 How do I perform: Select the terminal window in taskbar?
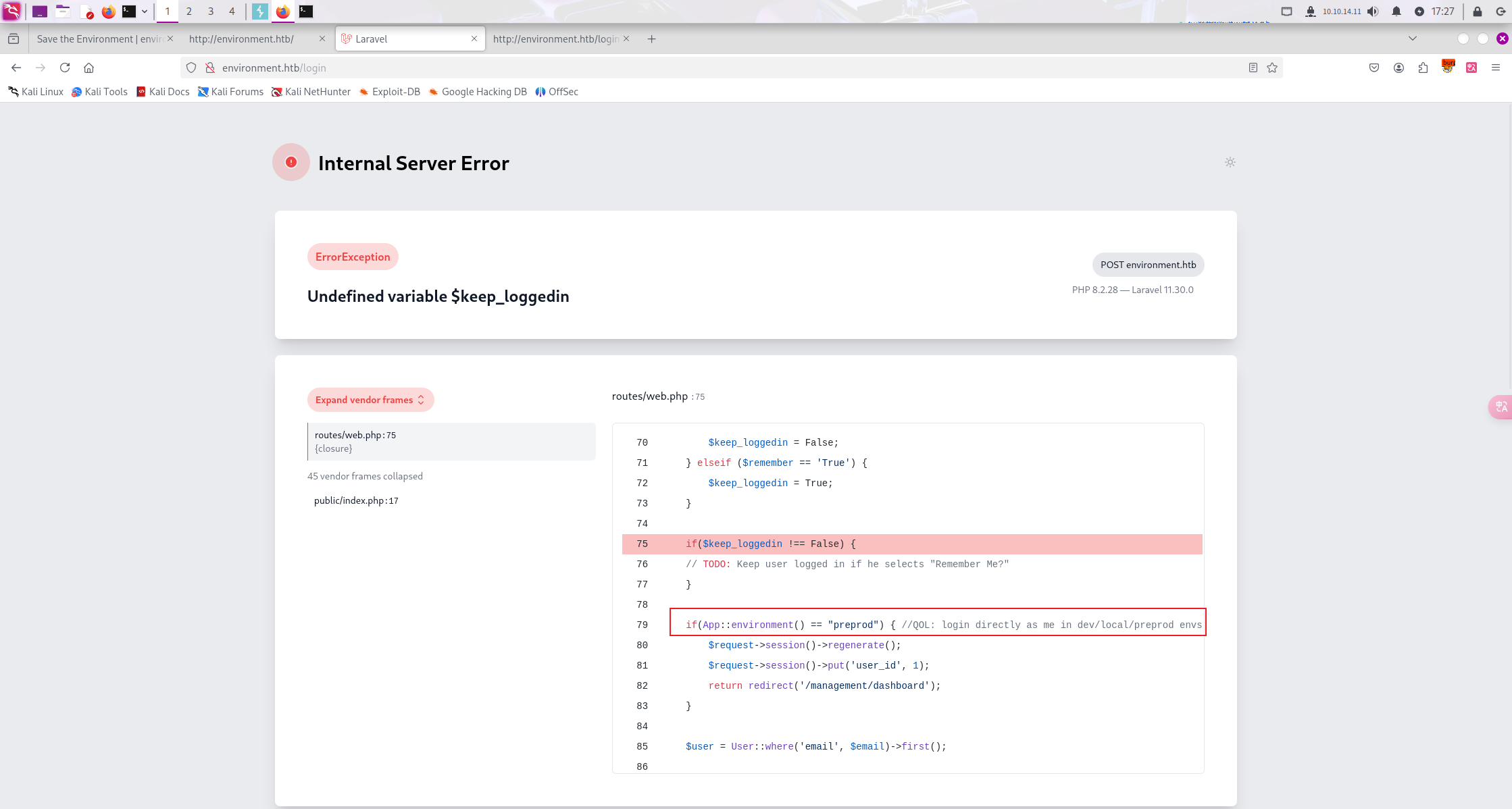(306, 11)
